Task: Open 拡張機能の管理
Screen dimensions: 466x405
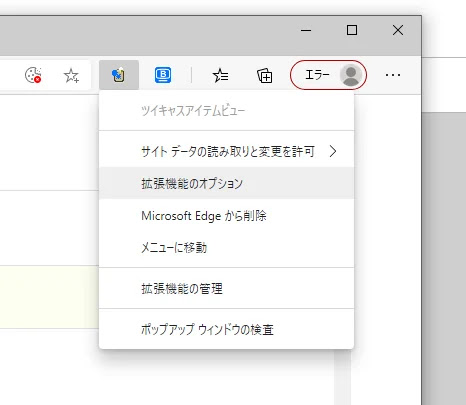Action: coord(227,288)
